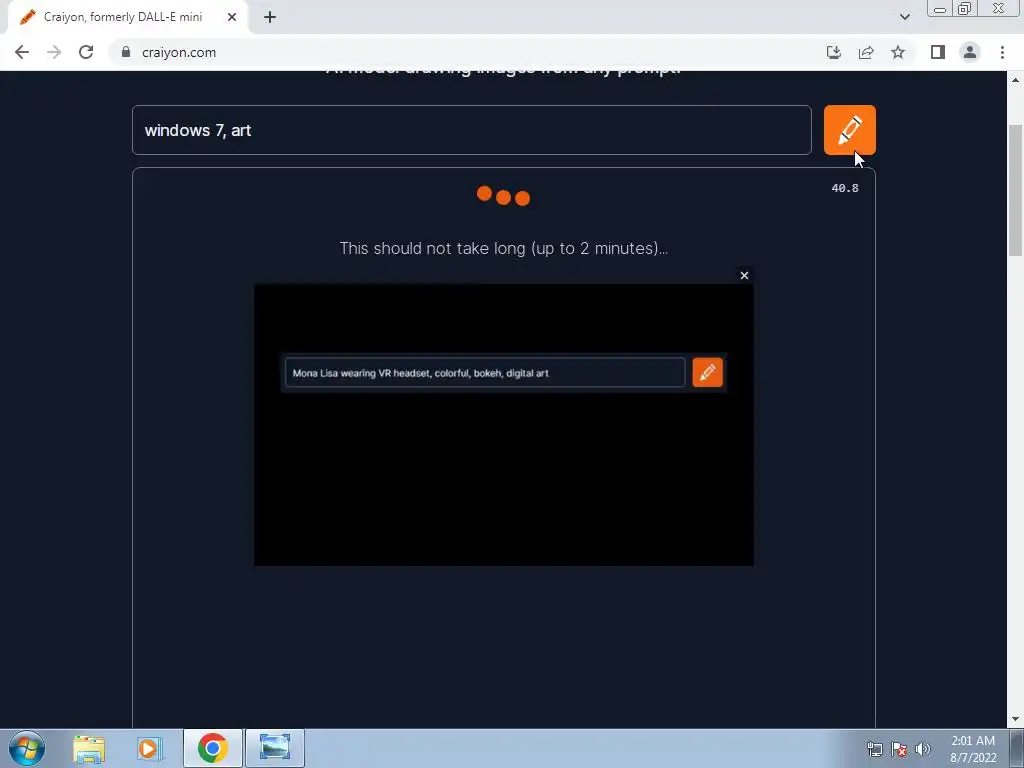Viewport: 1024px width, 768px height.
Task: Click the "This should not take long" message
Action: click(504, 248)
